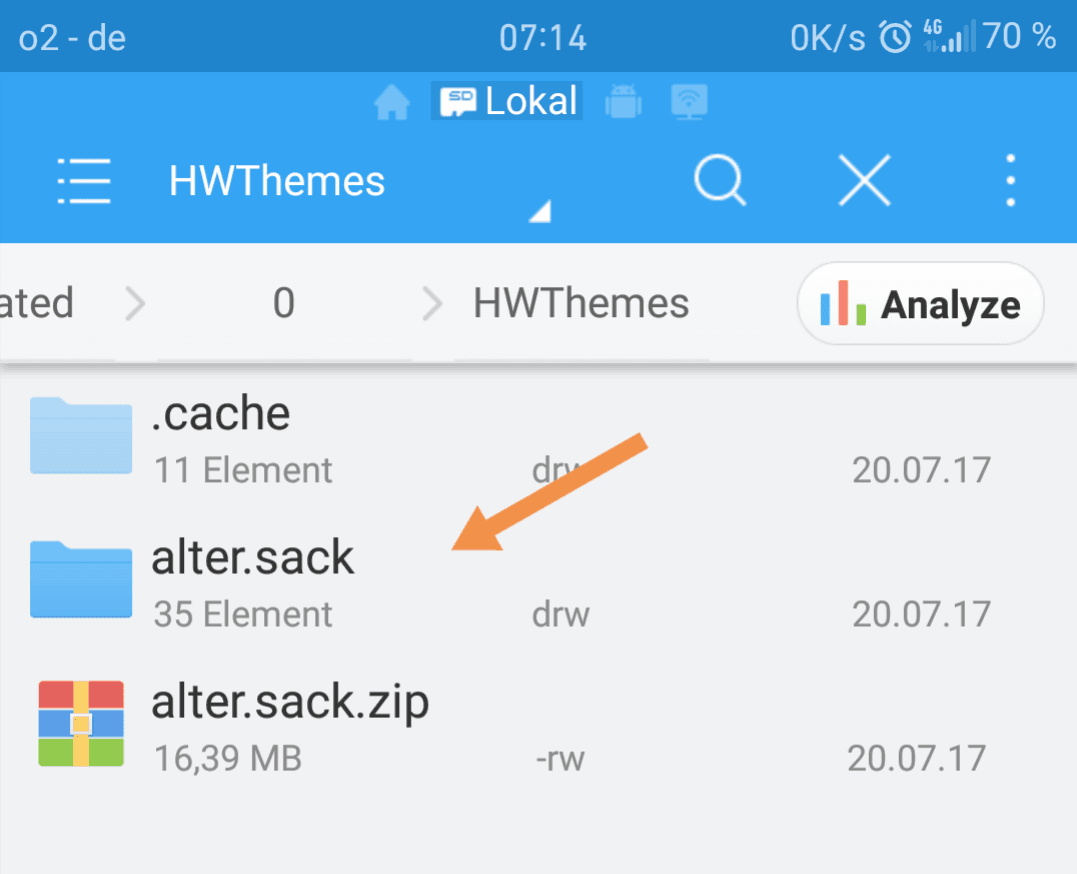Close the current HWThemes window
This screenshot has width=1077, height=874.
click(864, 180)
